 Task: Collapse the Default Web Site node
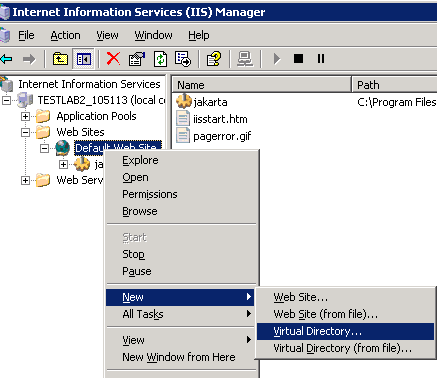click(44, 148)
